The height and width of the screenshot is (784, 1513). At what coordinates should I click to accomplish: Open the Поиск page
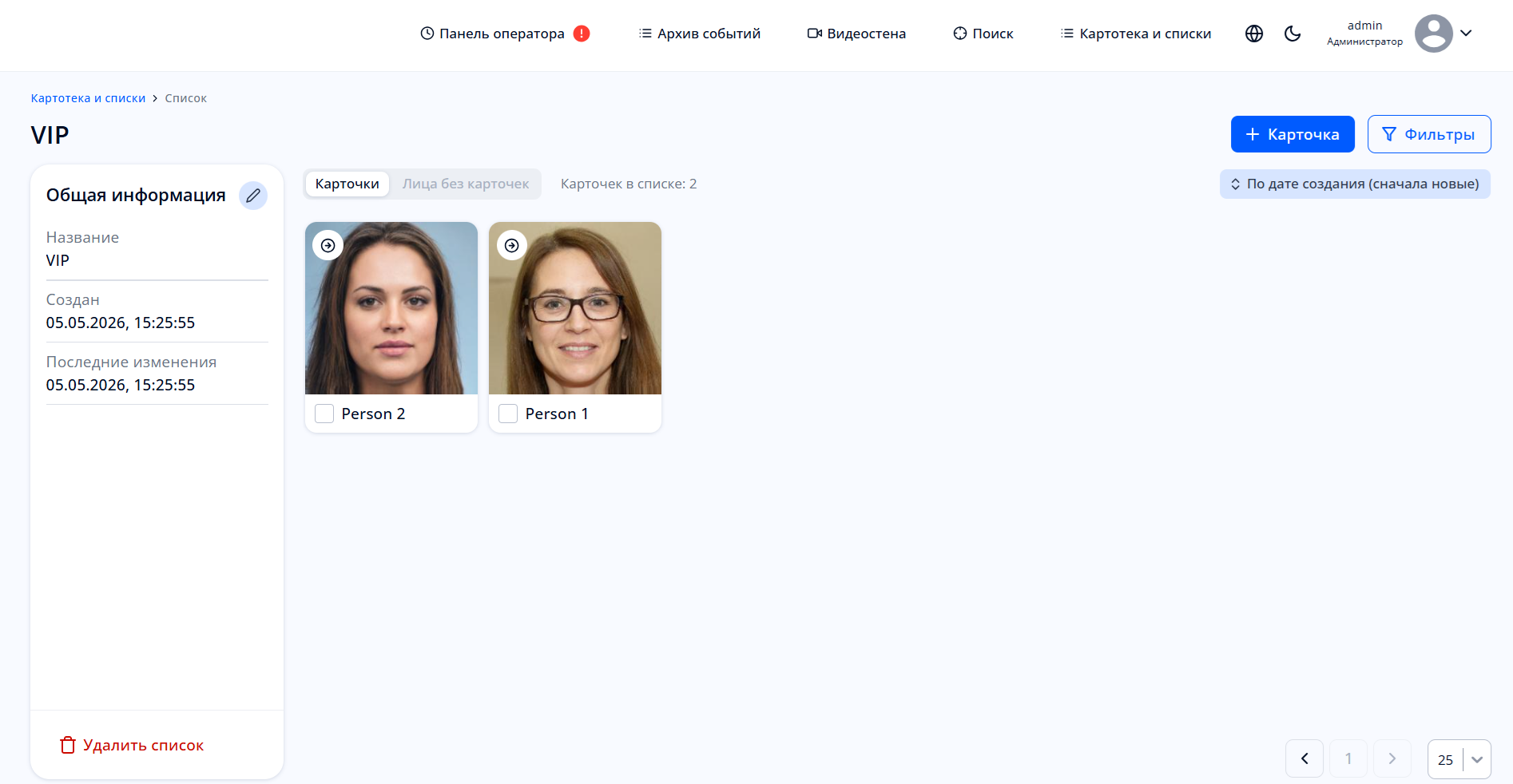983,34
